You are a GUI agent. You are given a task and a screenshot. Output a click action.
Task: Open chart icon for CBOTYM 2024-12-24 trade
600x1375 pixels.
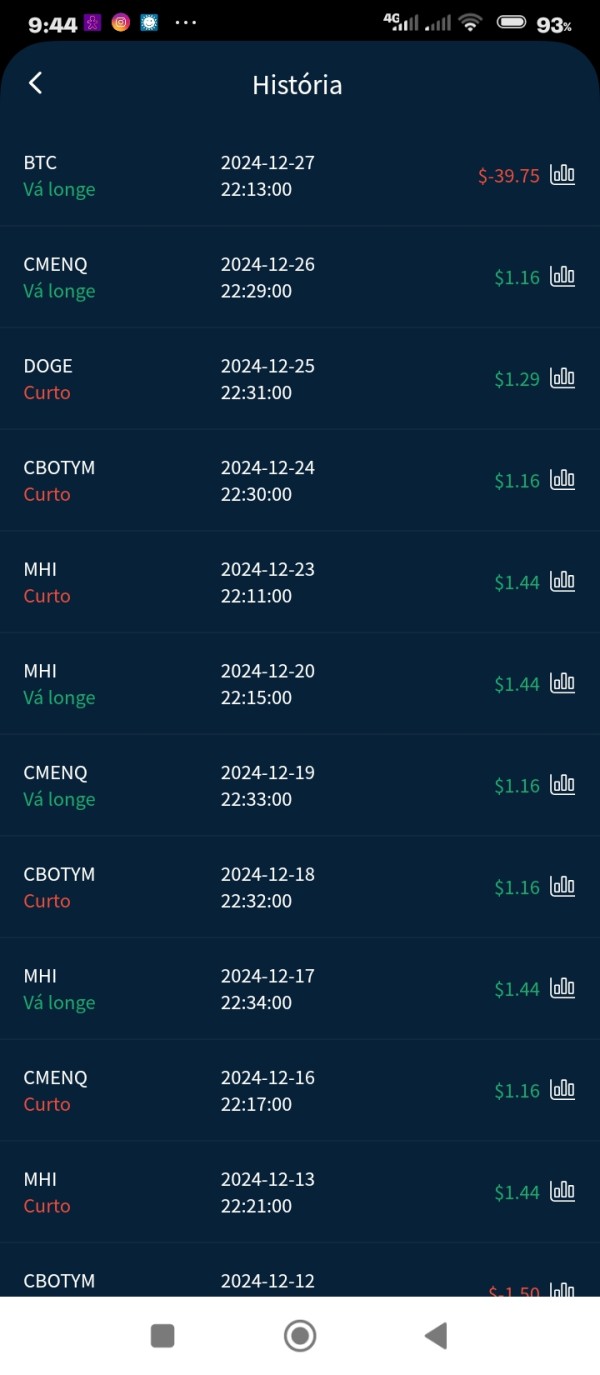pyautogui.click(x=563, y=480)
